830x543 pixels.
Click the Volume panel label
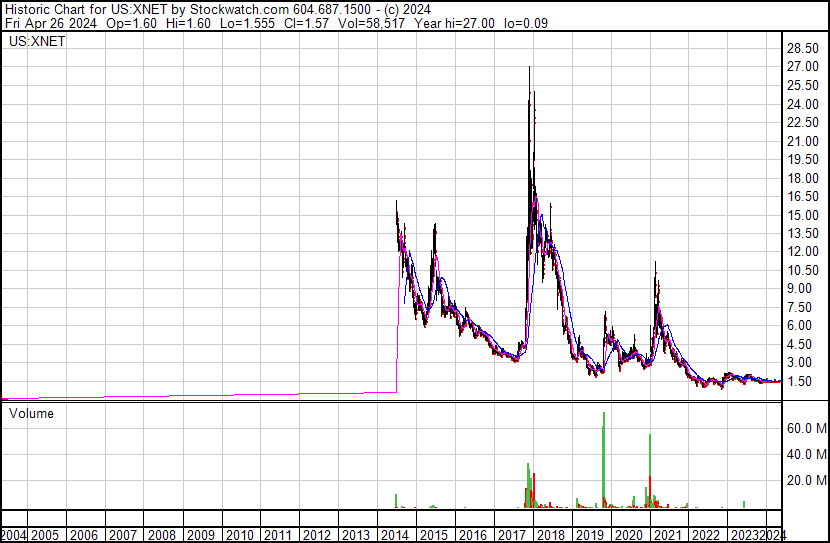tap(32, 413)
